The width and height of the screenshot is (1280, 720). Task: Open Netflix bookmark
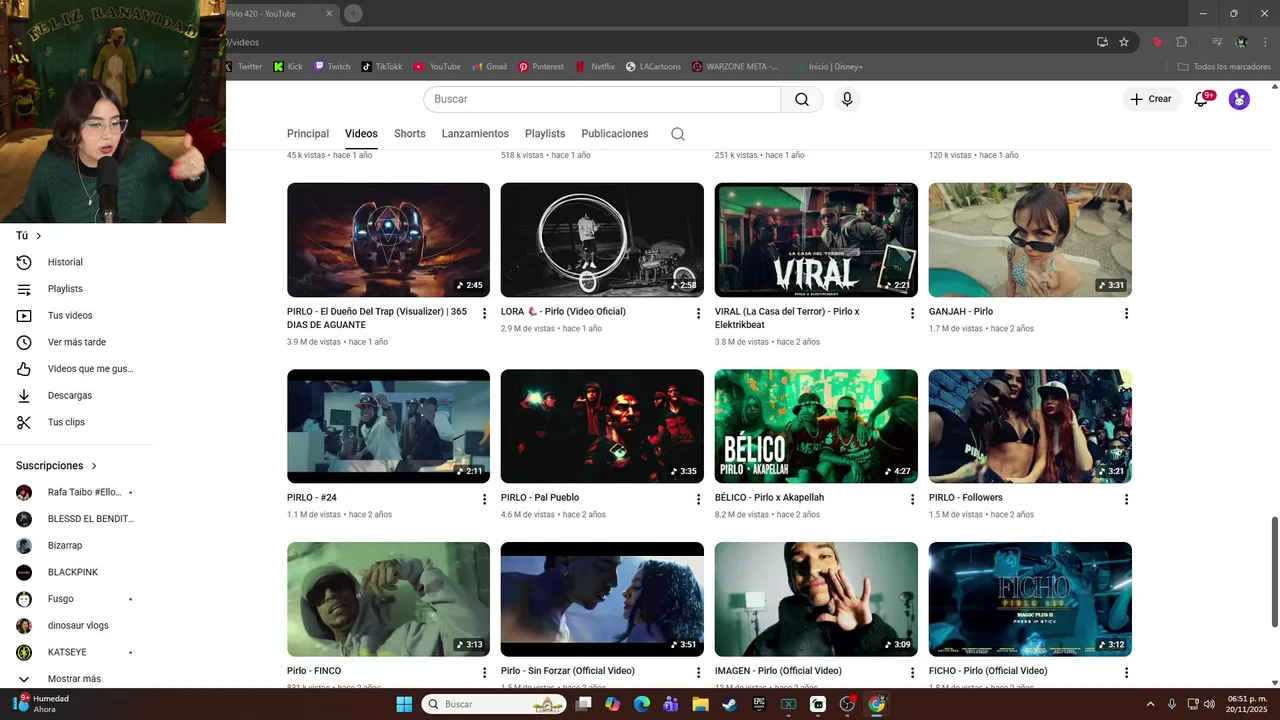pos(595,67)
